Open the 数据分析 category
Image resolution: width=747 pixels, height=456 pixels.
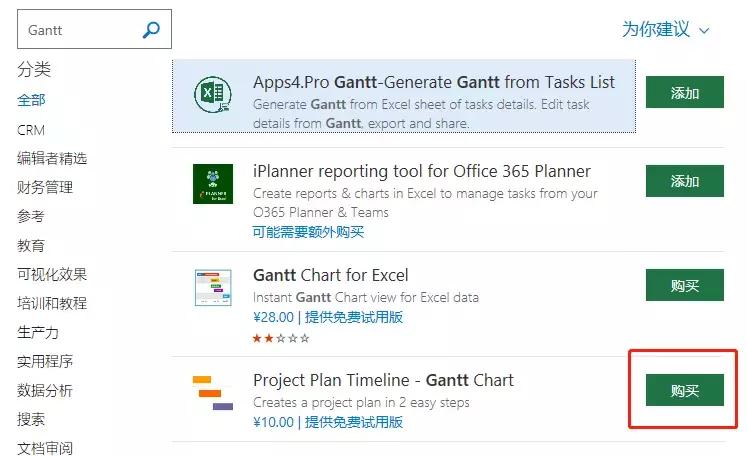pos(45,390)
